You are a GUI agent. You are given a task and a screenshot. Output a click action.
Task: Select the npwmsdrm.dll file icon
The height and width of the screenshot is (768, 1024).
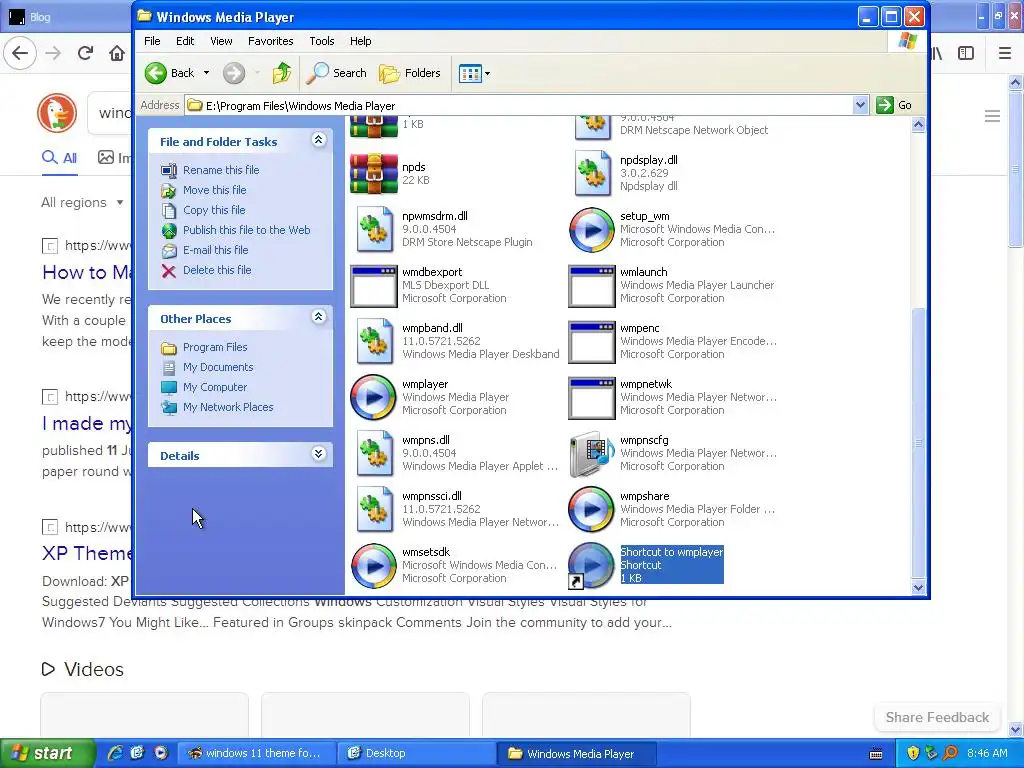pos(374,229)
